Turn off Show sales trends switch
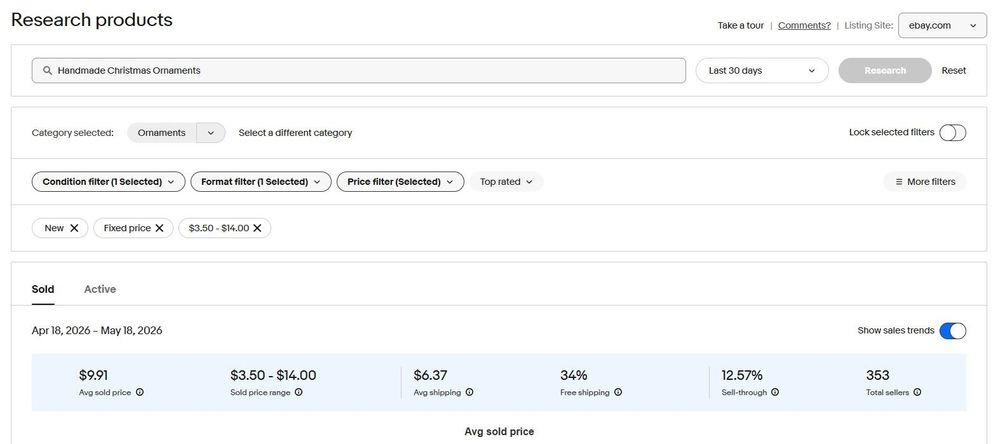The image size is (998, 444). 952,331
